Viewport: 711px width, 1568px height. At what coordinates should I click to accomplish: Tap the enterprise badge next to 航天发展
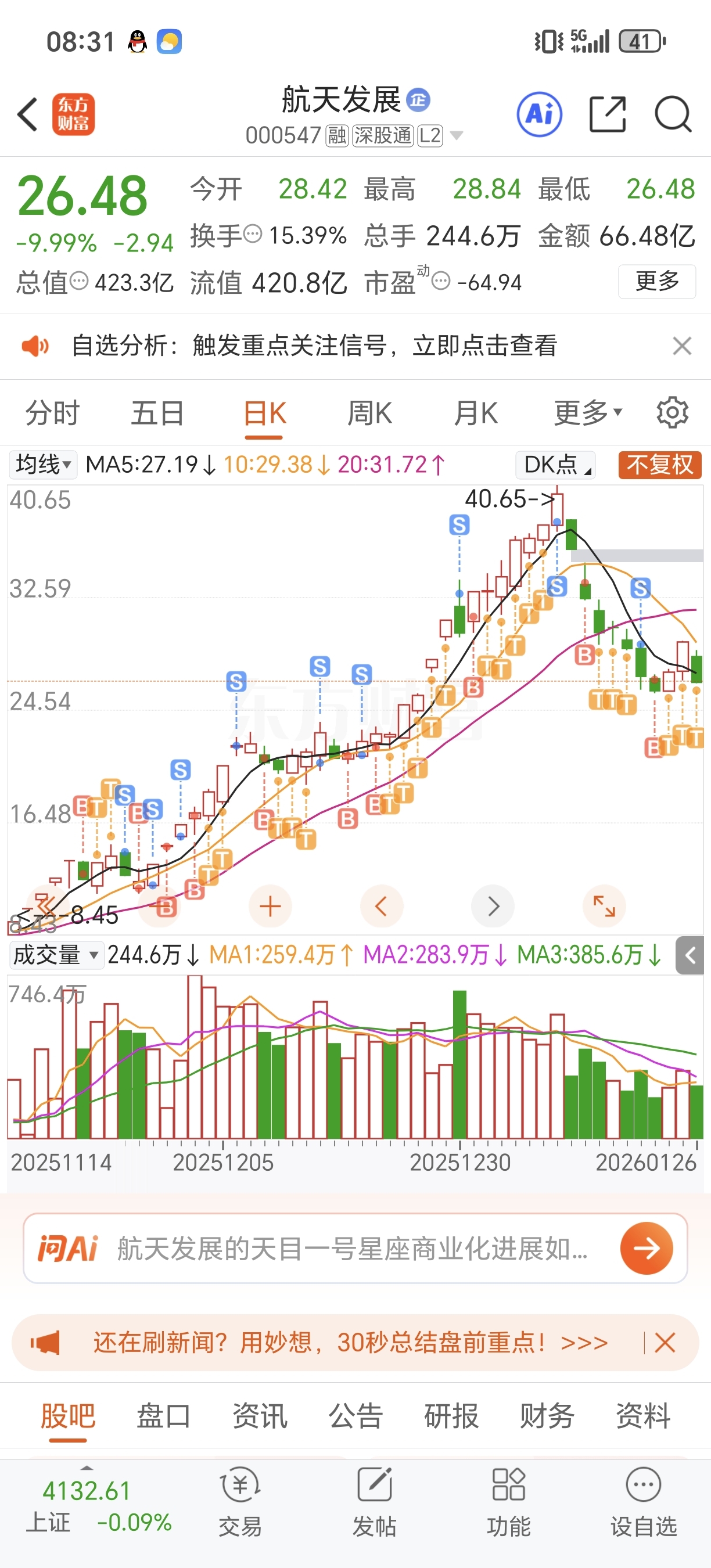[x=418, y=100]
